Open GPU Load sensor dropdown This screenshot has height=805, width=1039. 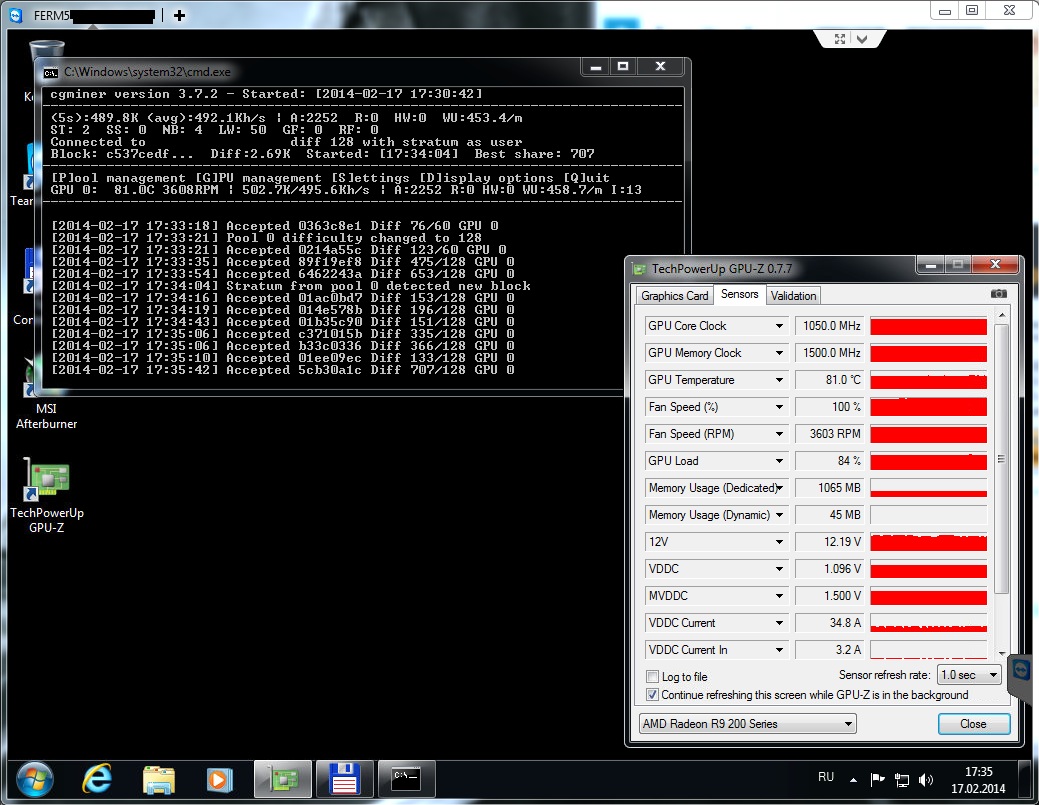coord(779,461)
